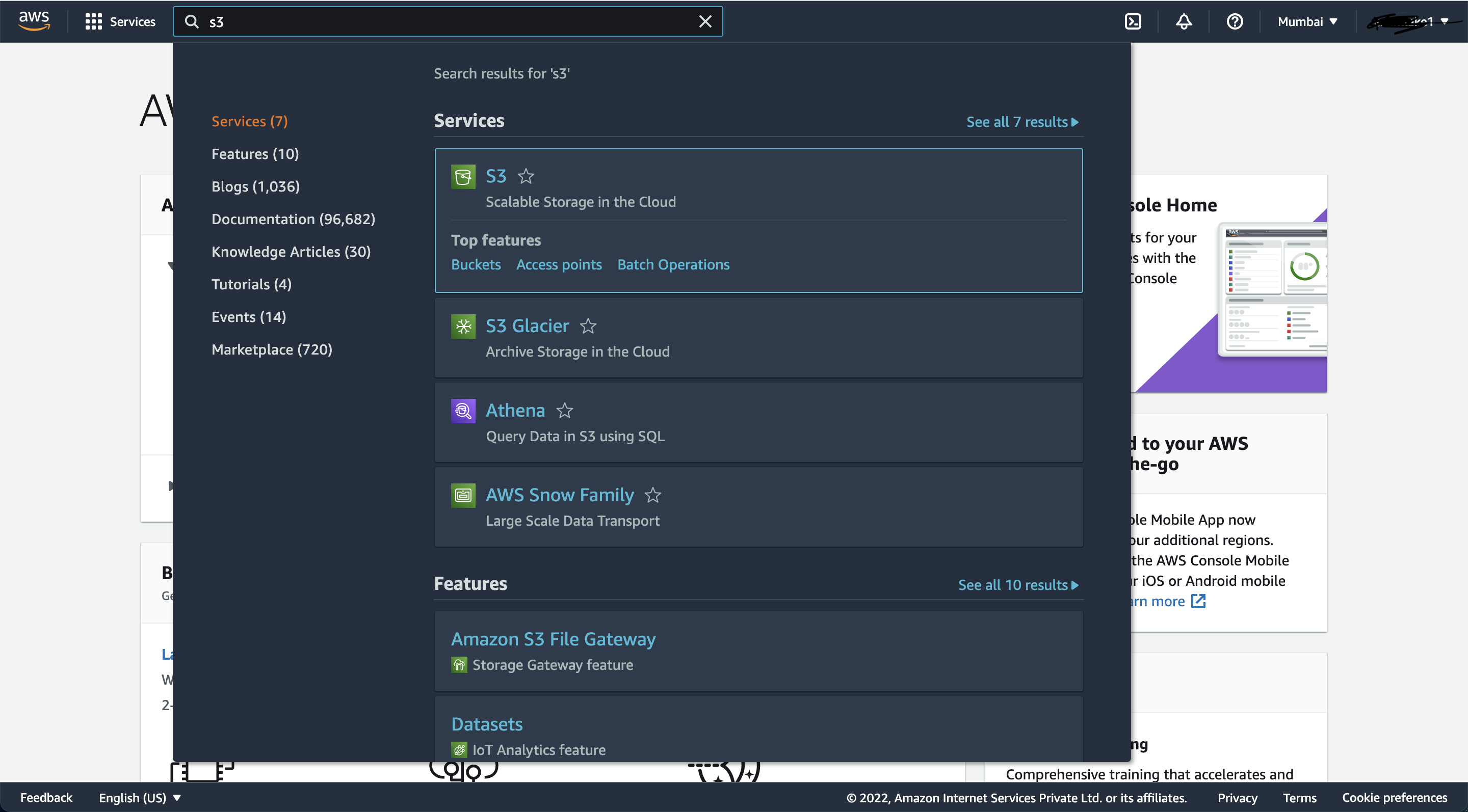
Task: Open the Datasets feature
Action: (487, 724)
